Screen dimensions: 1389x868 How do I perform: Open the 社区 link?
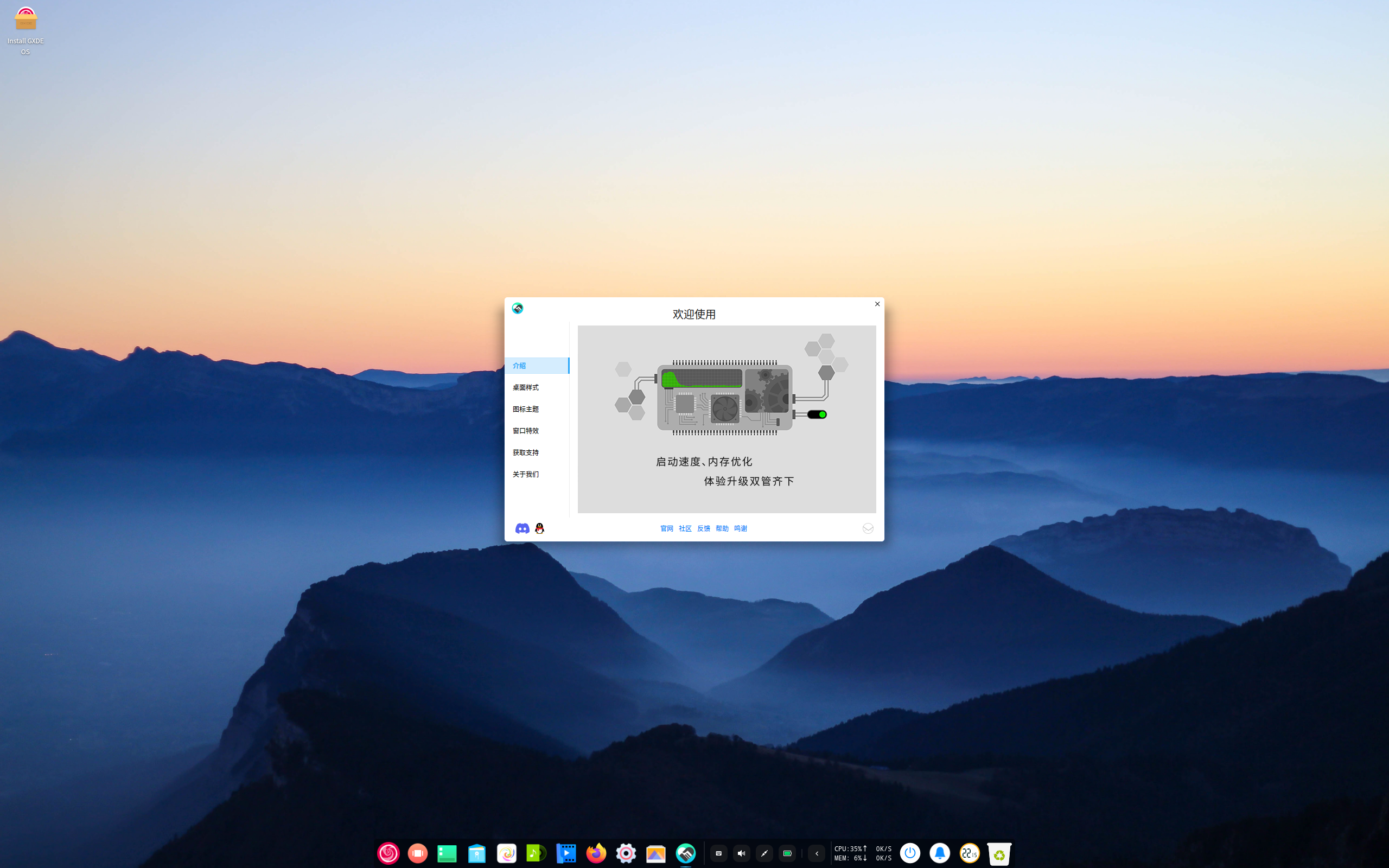pyautogui.click(x=685, y=528)
